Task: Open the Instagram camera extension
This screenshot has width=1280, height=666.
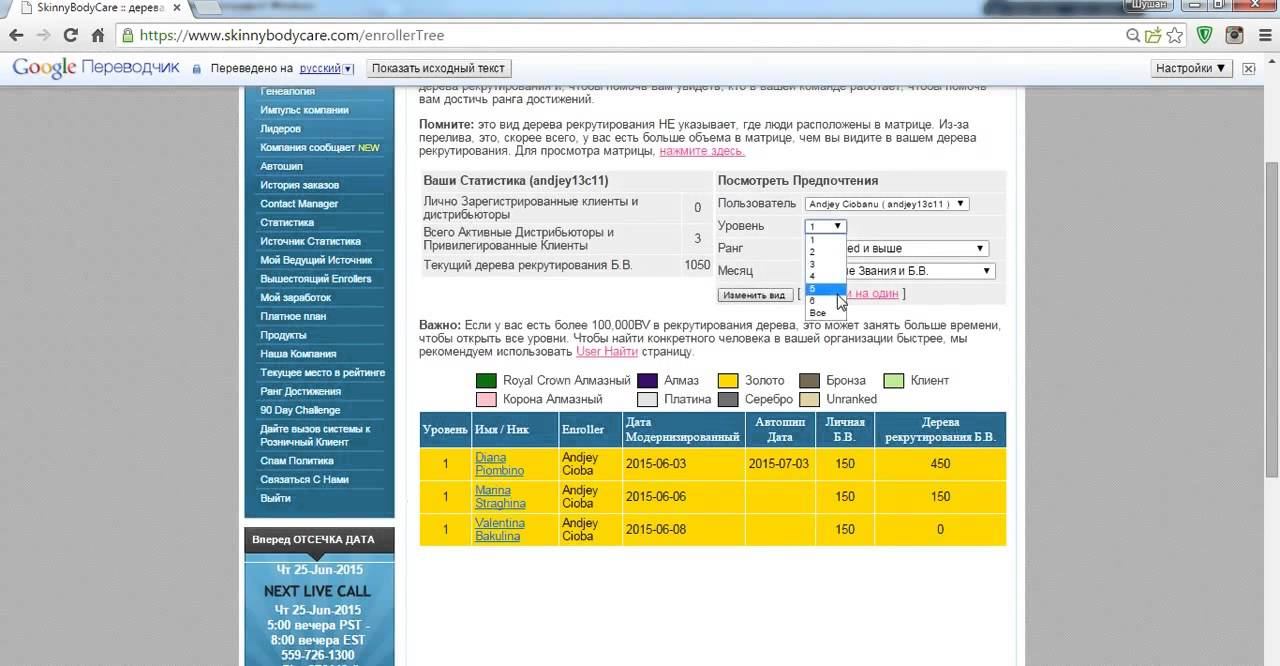Action: [1234, 35]
